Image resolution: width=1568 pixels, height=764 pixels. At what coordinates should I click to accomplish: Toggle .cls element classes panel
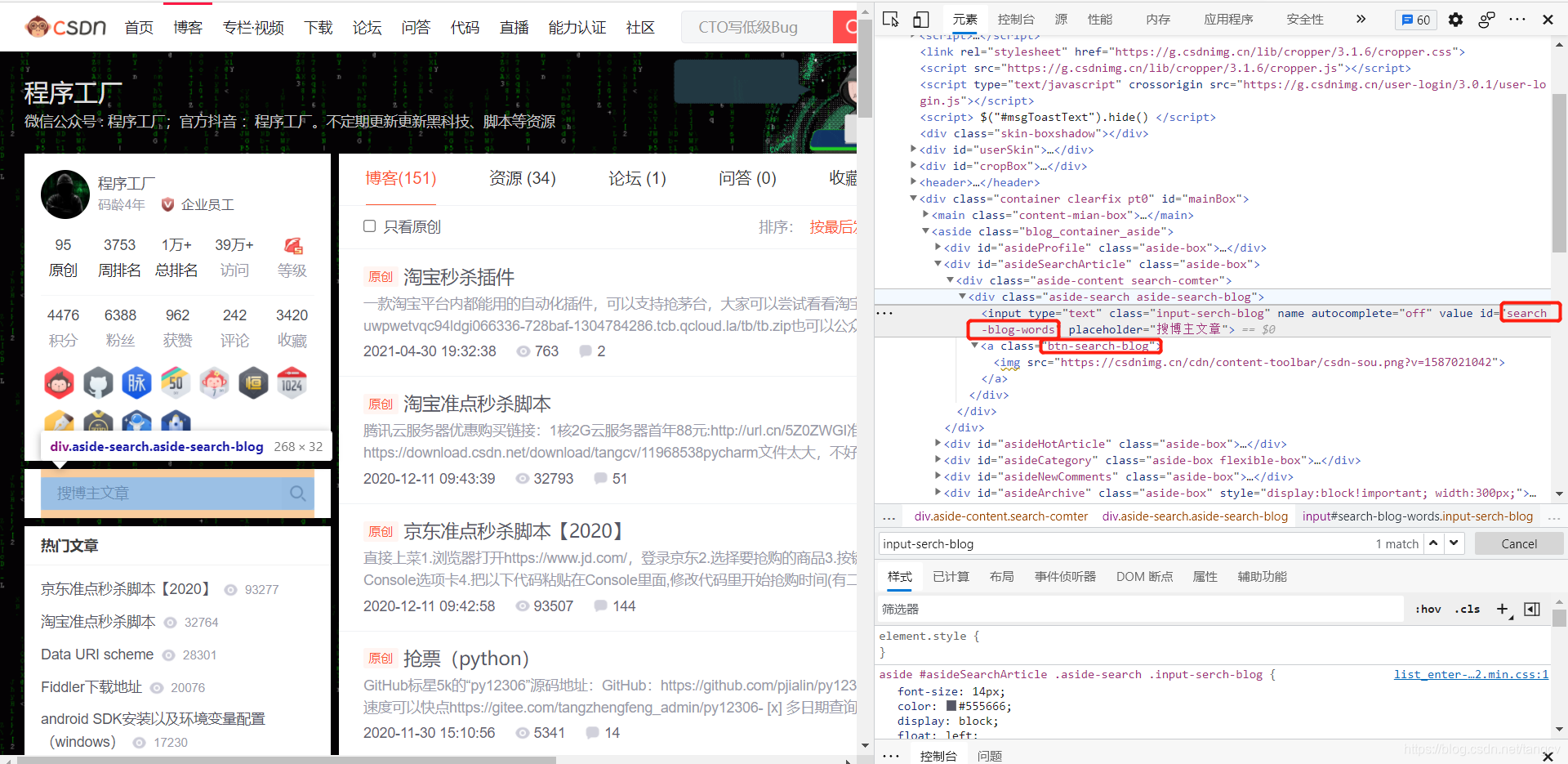[x=1468, y=609]
